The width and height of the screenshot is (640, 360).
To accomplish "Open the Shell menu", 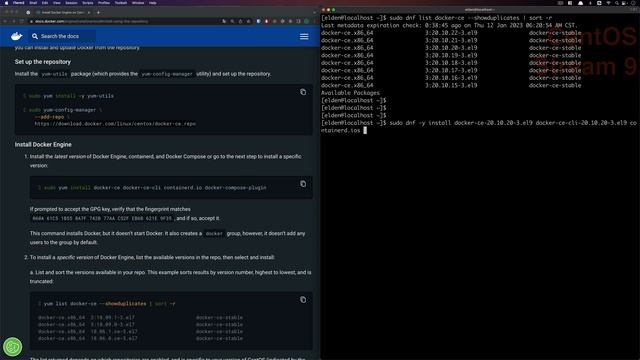I will coord(33,3).
